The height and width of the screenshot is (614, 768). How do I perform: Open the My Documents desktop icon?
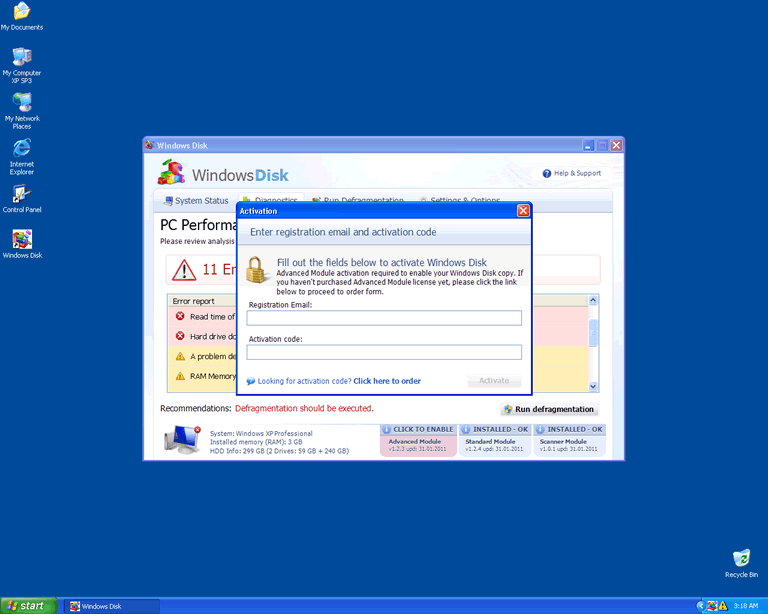(22, 12)
